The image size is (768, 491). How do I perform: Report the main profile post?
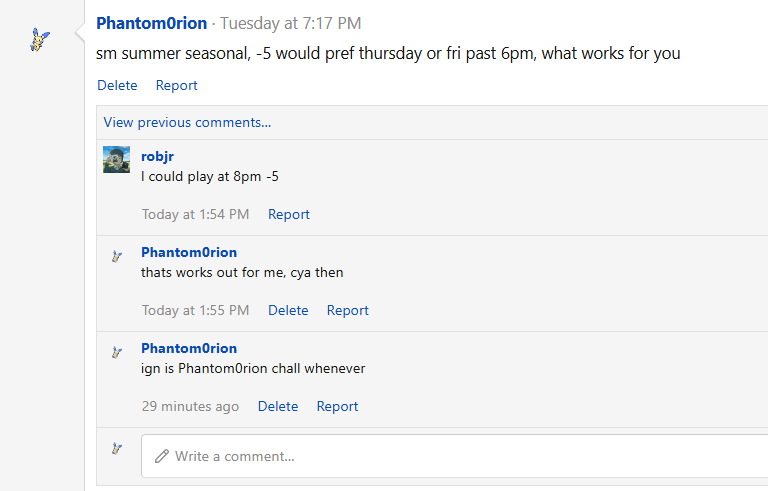coord(176,85)
